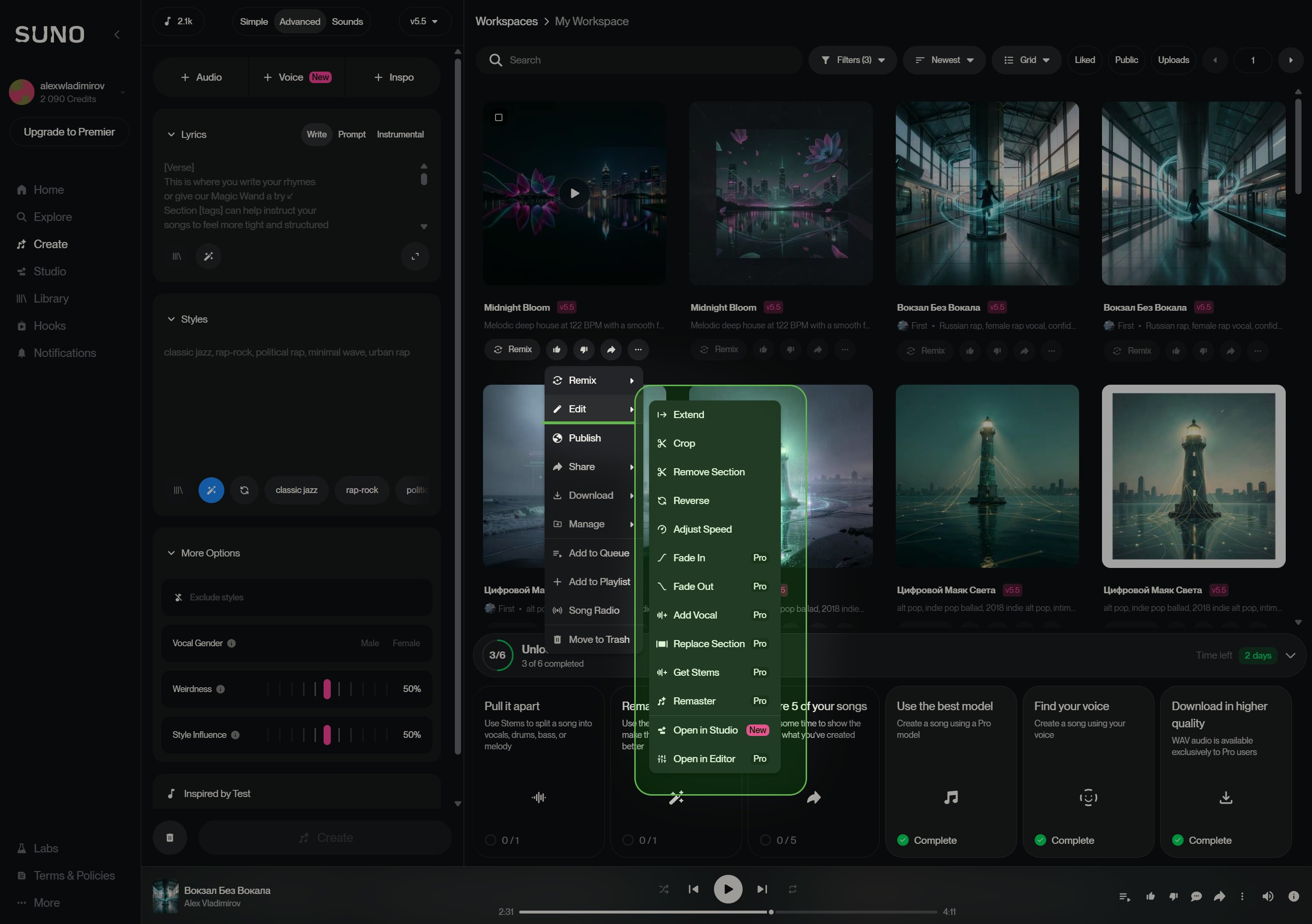The image size is (1312, 924).
Task: Skip to the next track
Action: point(762,889)
